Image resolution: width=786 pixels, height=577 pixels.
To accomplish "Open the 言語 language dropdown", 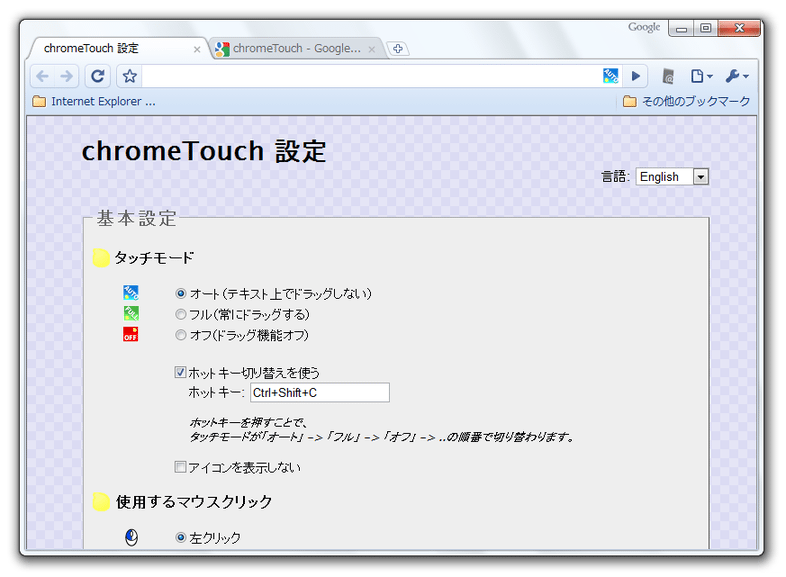I will pos(672,176).
